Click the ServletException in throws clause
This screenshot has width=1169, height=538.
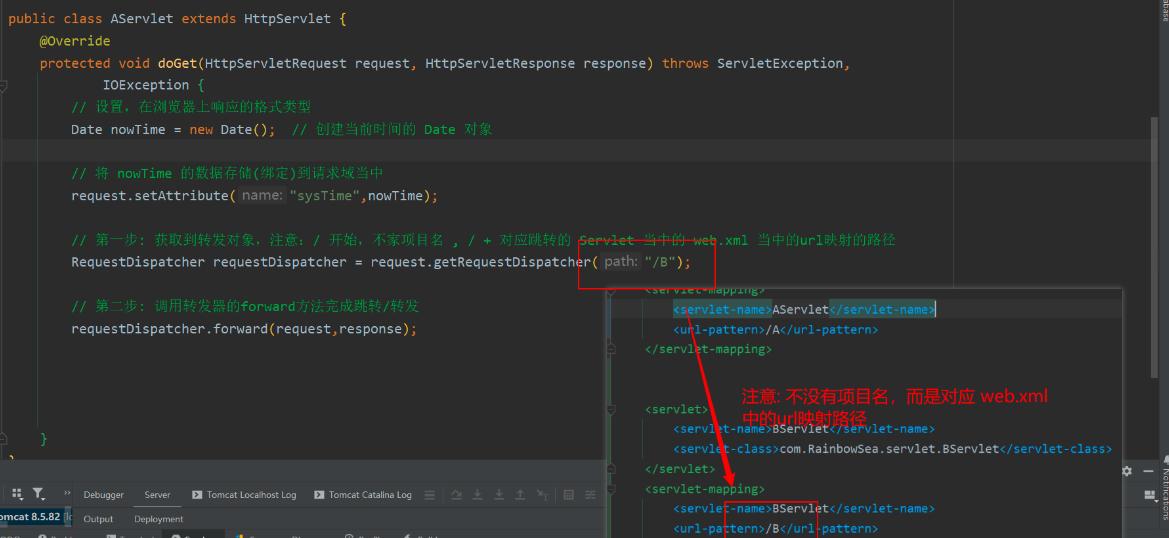click(780, 63)
